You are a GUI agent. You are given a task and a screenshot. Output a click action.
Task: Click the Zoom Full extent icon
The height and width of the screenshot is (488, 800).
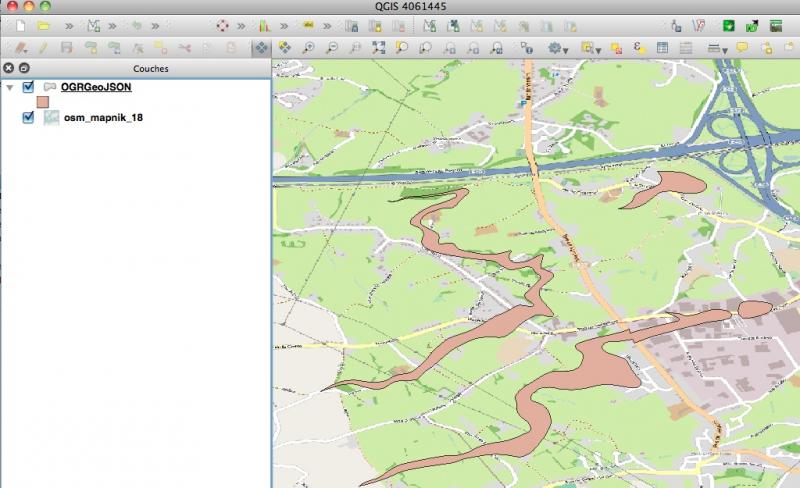(378, 47)
